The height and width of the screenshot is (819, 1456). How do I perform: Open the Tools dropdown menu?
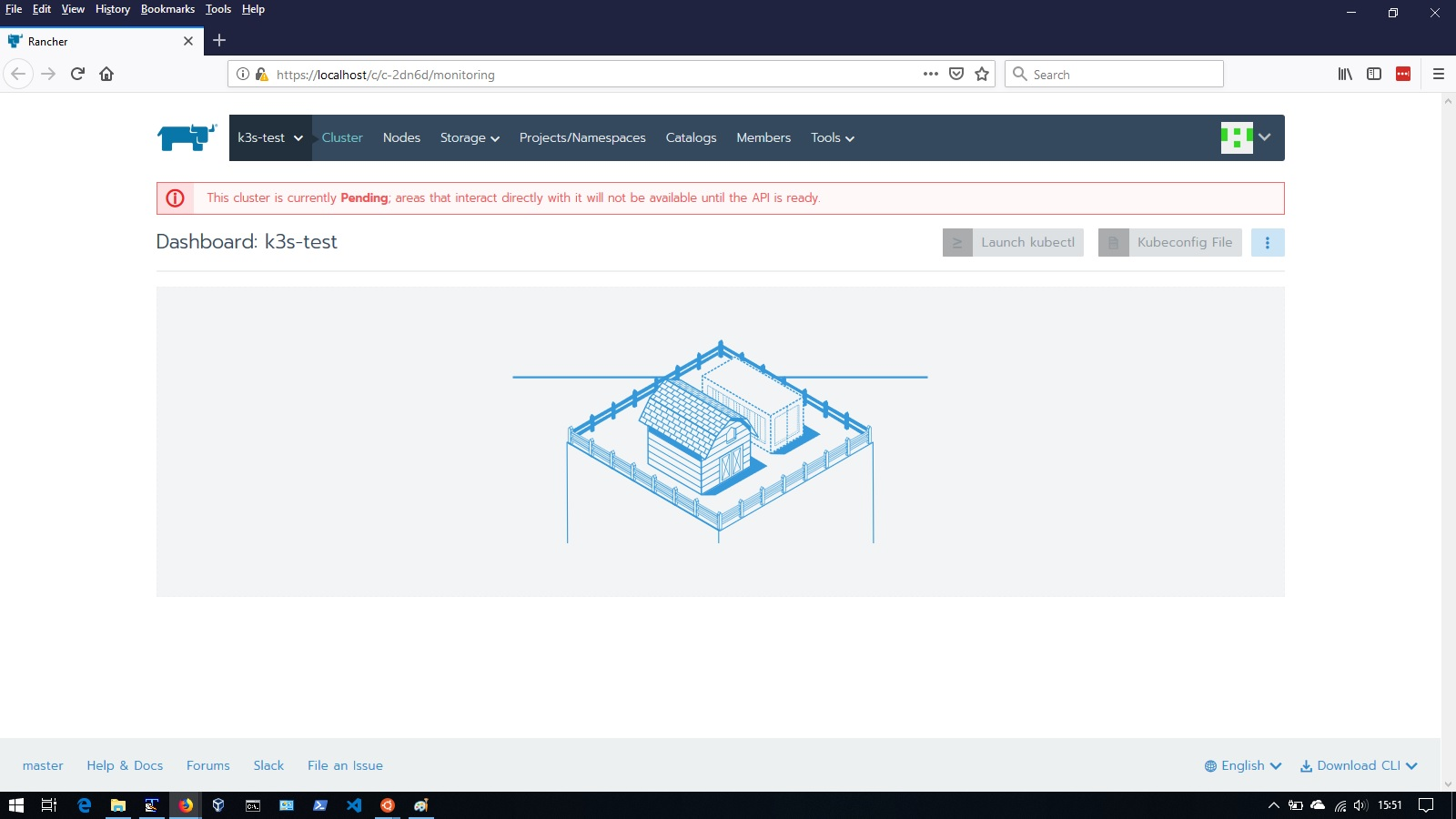[831, 137]
